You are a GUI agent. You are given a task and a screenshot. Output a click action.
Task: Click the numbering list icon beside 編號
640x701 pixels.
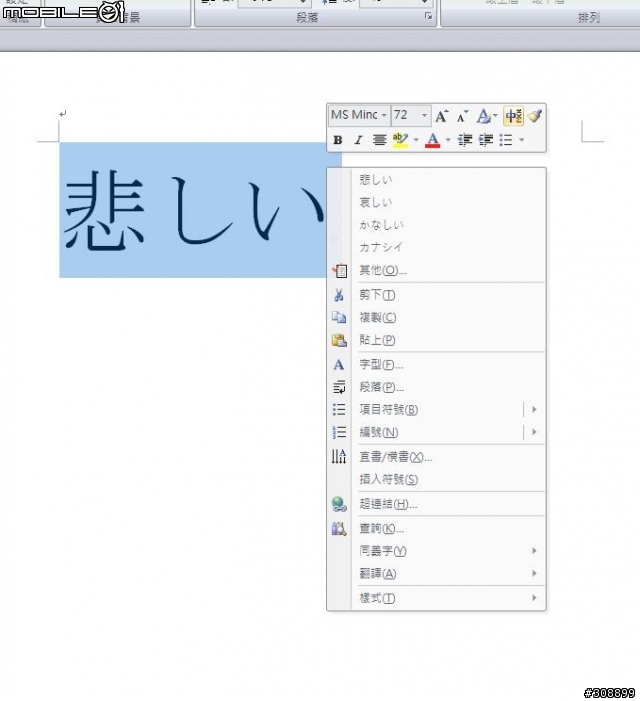(x=339, y=432)
